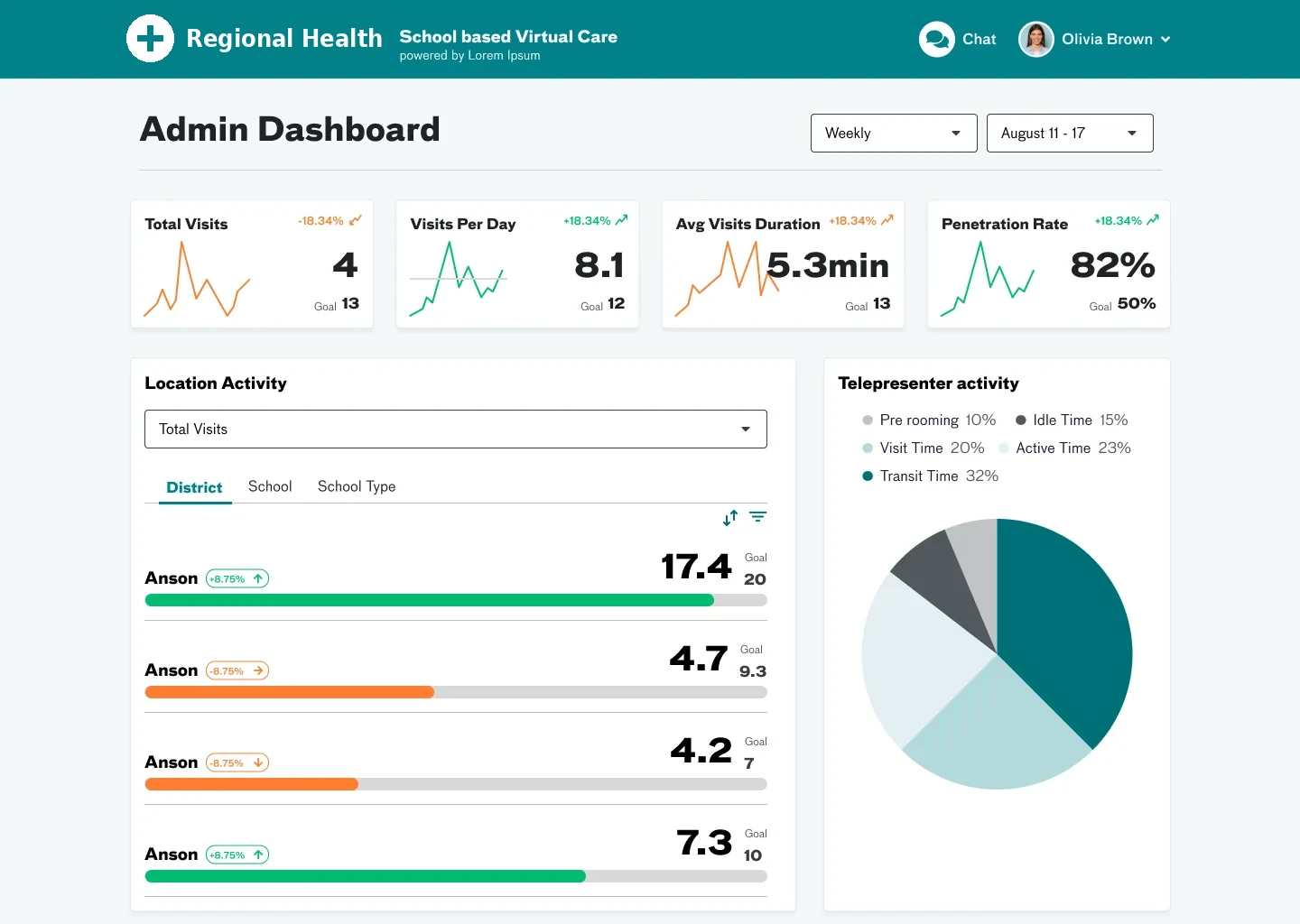Click the downward trend arrow on Total Visits card
Viewport: 1300px width, 924px height.
(356, 220)
